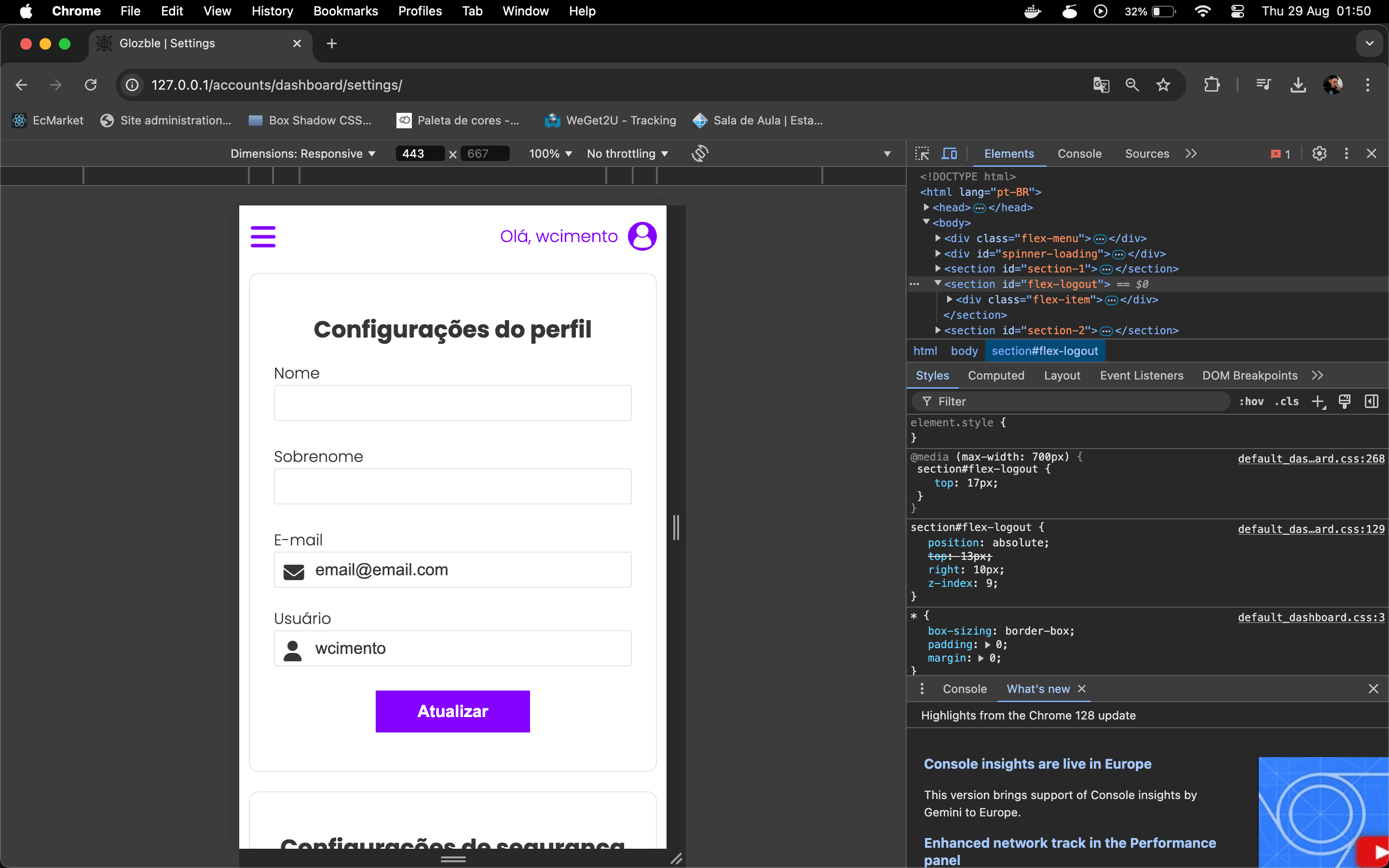
Task: Click the Nome input field
Action: tap(452, 403)
